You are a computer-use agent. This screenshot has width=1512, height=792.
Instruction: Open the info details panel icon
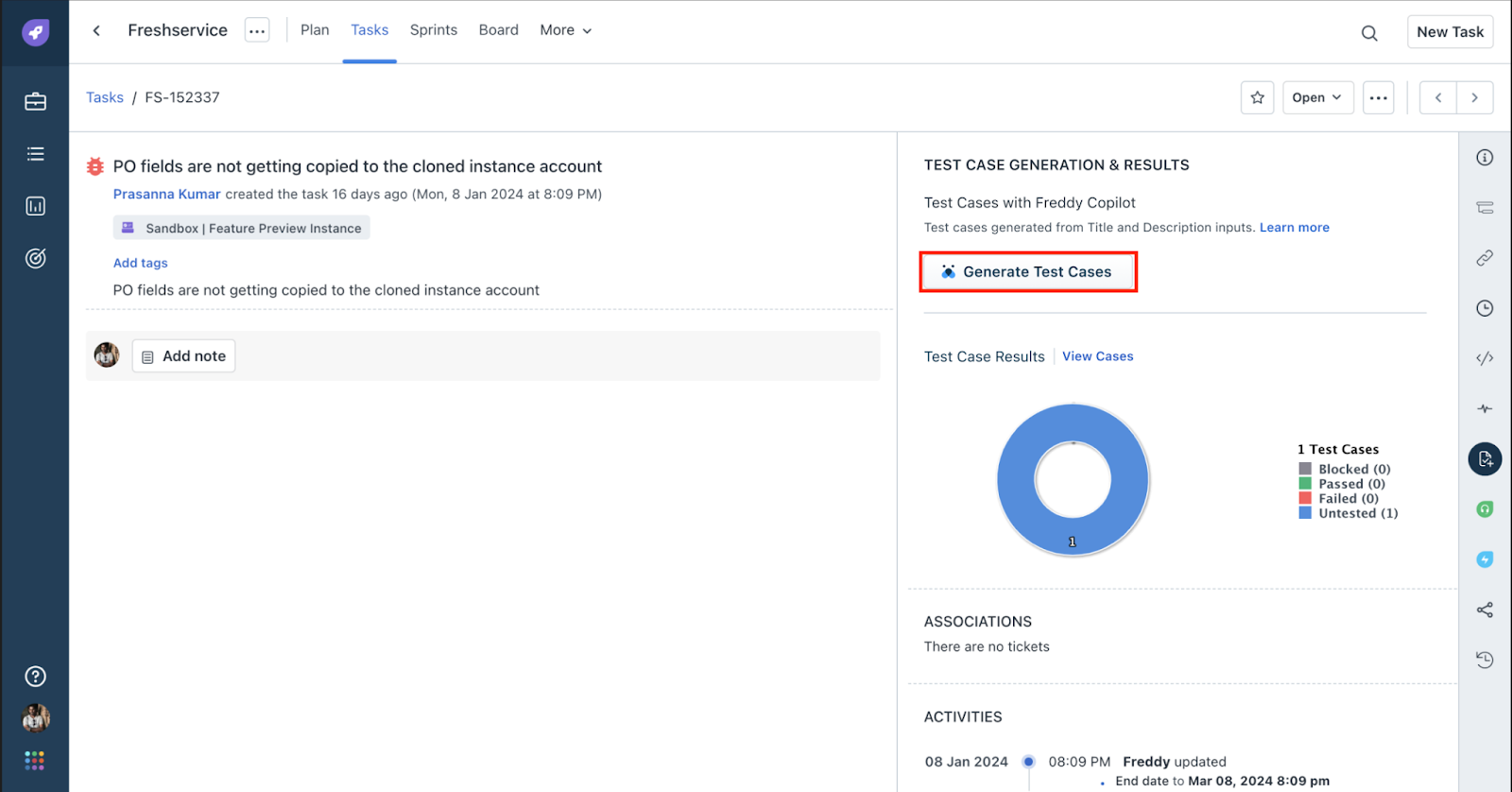[x=1485, y=158]
